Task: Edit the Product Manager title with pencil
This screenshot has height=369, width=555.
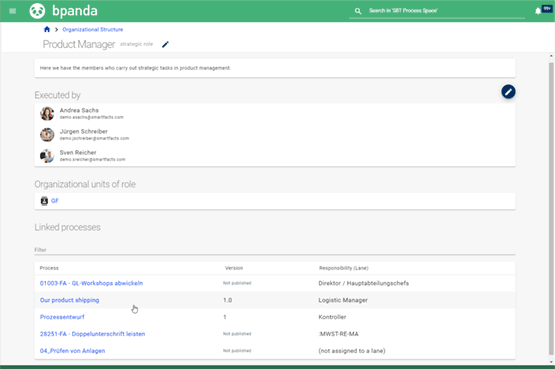Action: [165, 44]
